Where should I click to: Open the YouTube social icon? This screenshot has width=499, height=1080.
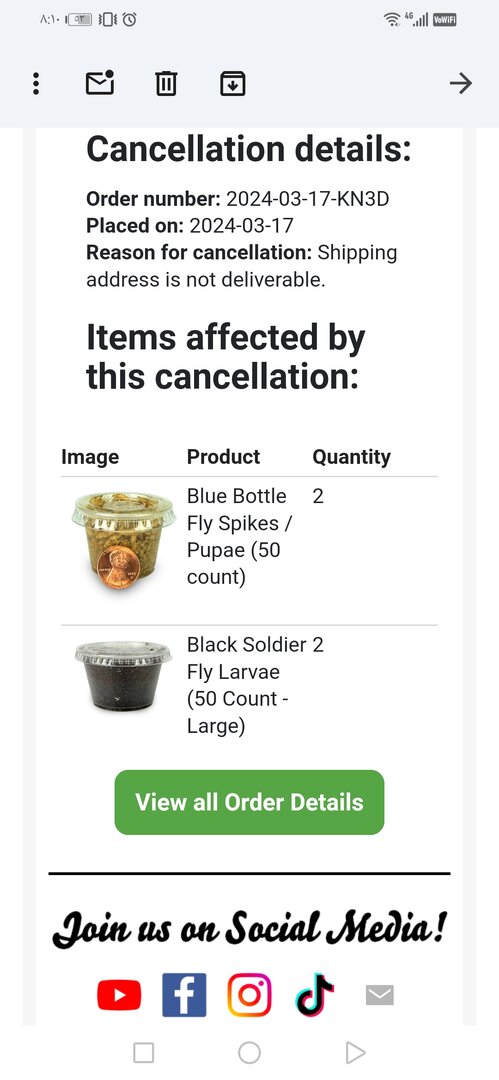(119, 995)
